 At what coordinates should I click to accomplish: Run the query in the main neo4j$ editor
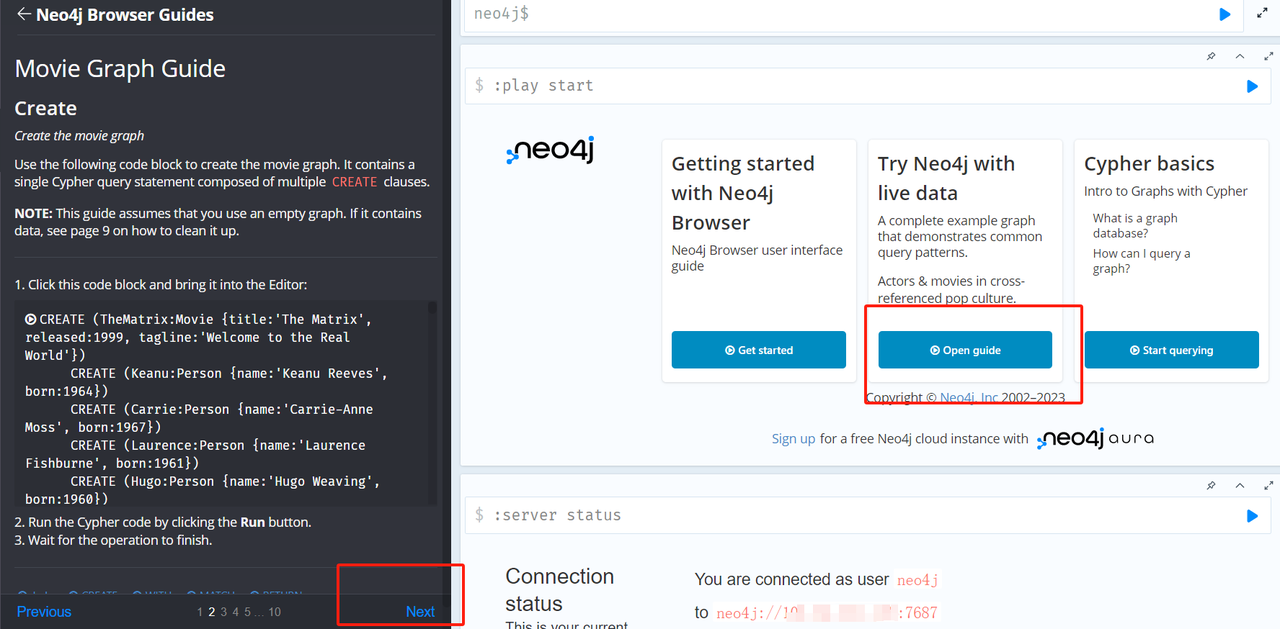click(1225, 14)
